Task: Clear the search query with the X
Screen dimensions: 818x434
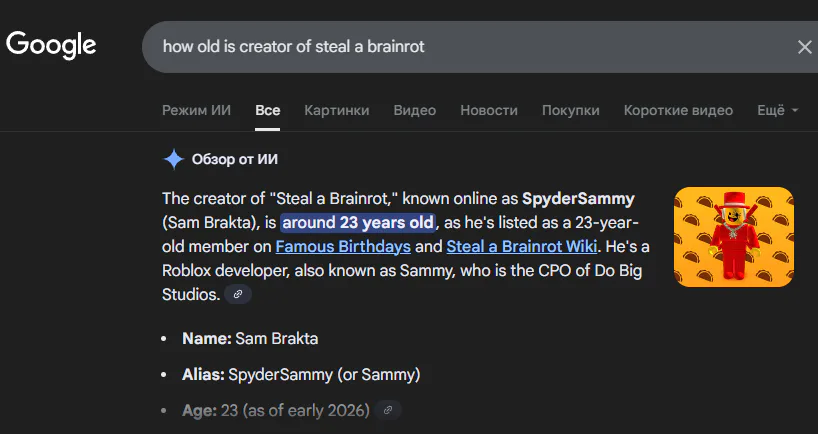Action: click(804, 47)
